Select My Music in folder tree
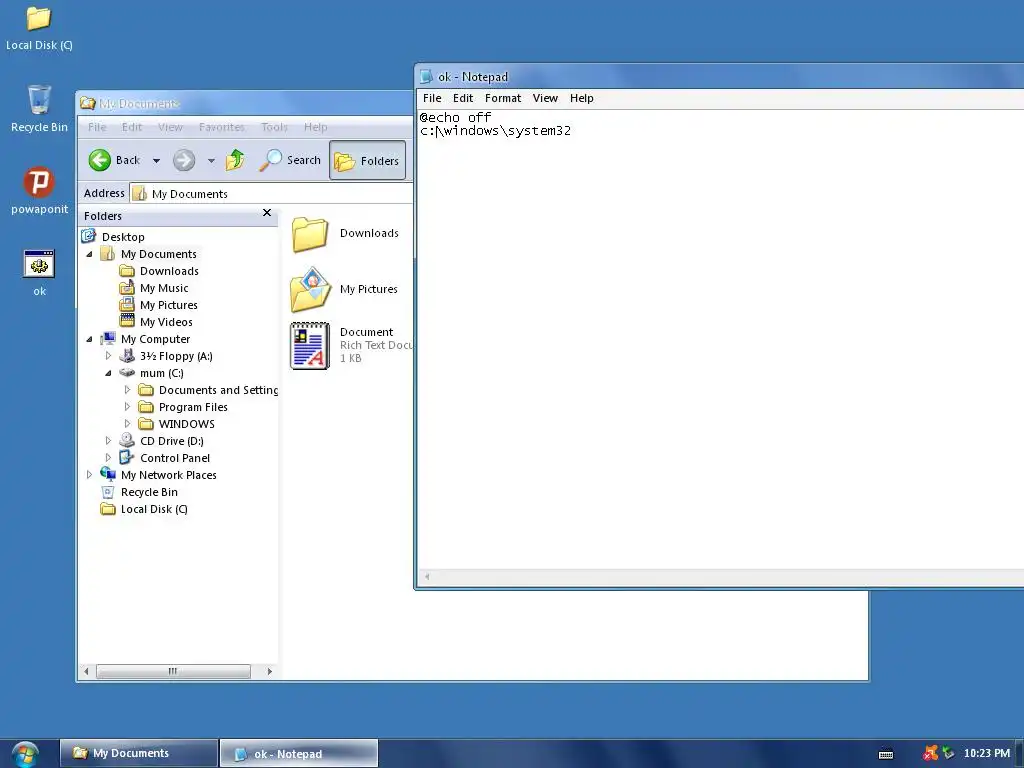1024x768 pixels. pos(164,288)
